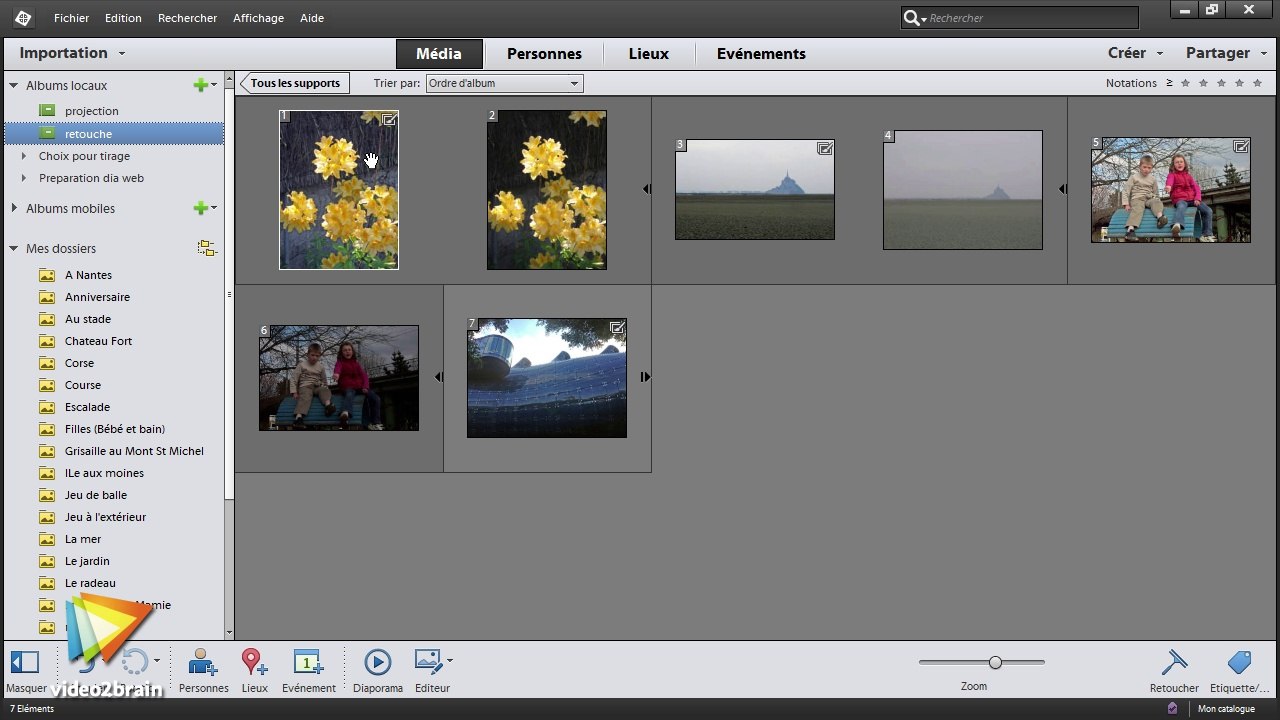Open the Aide menu
This screenshot has width=1280, height=720.
tap(312, 18)
